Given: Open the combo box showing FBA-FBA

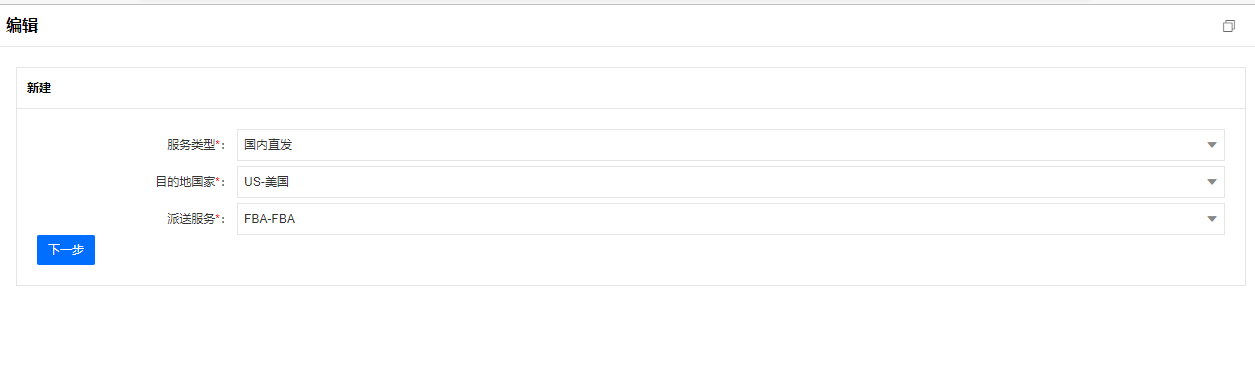Looking at the screenshot, I should (x=731, y=219).
